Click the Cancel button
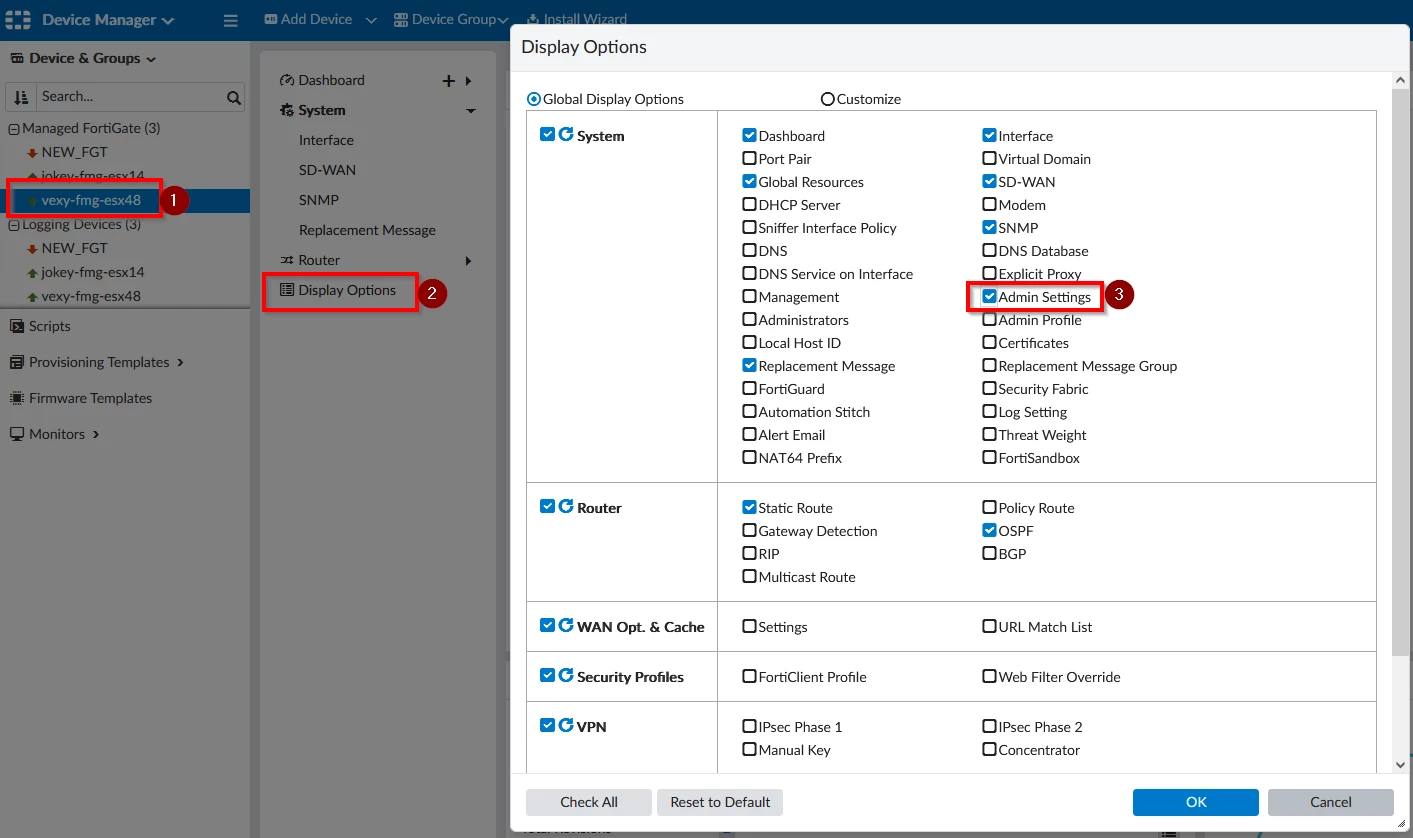Viewport: 1413px width, 838px height. [x=1331, y=802]
